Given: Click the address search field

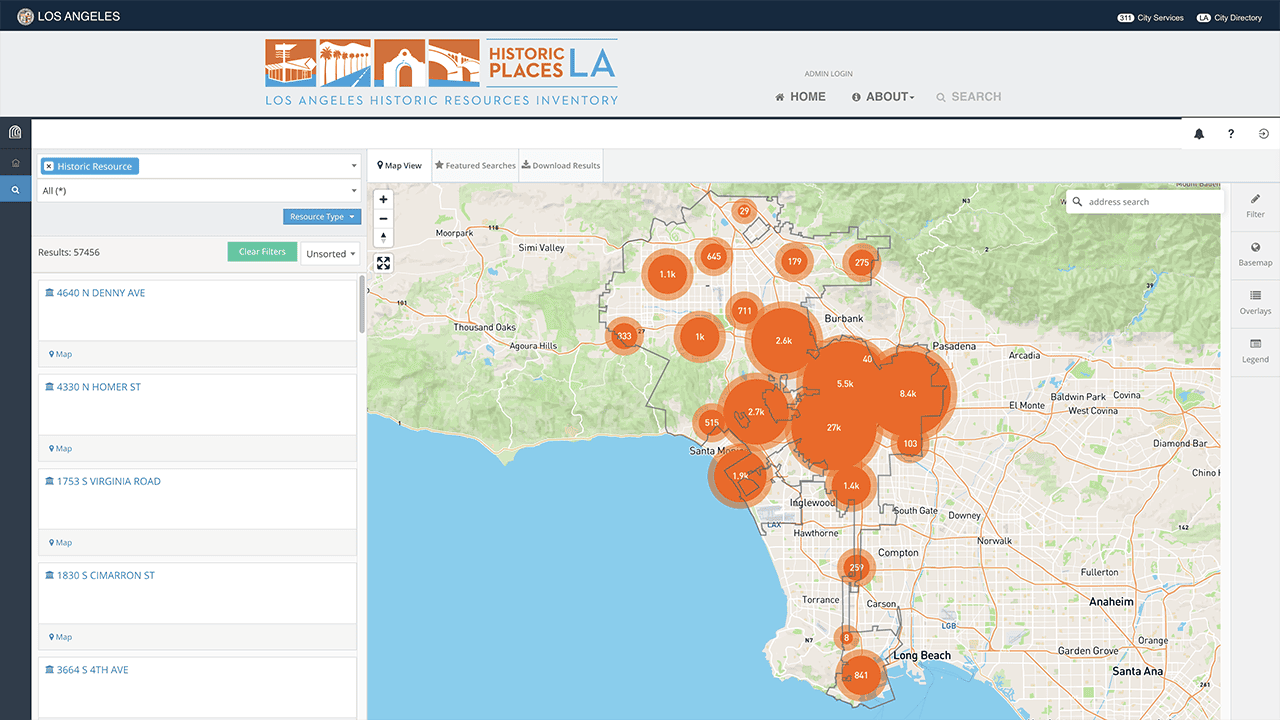Looking at the screenshot, I should (1150, 202).
